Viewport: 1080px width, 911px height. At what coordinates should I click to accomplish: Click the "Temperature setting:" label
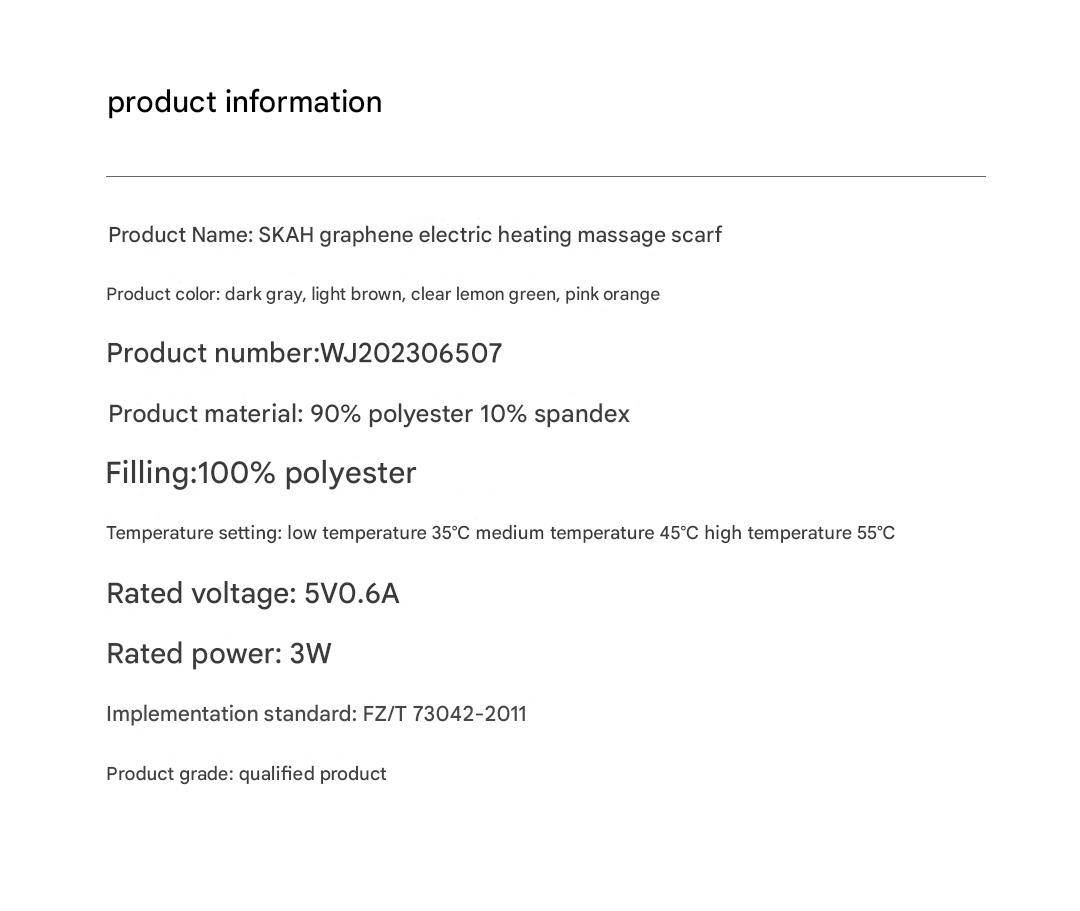click(x=194, y=533)
